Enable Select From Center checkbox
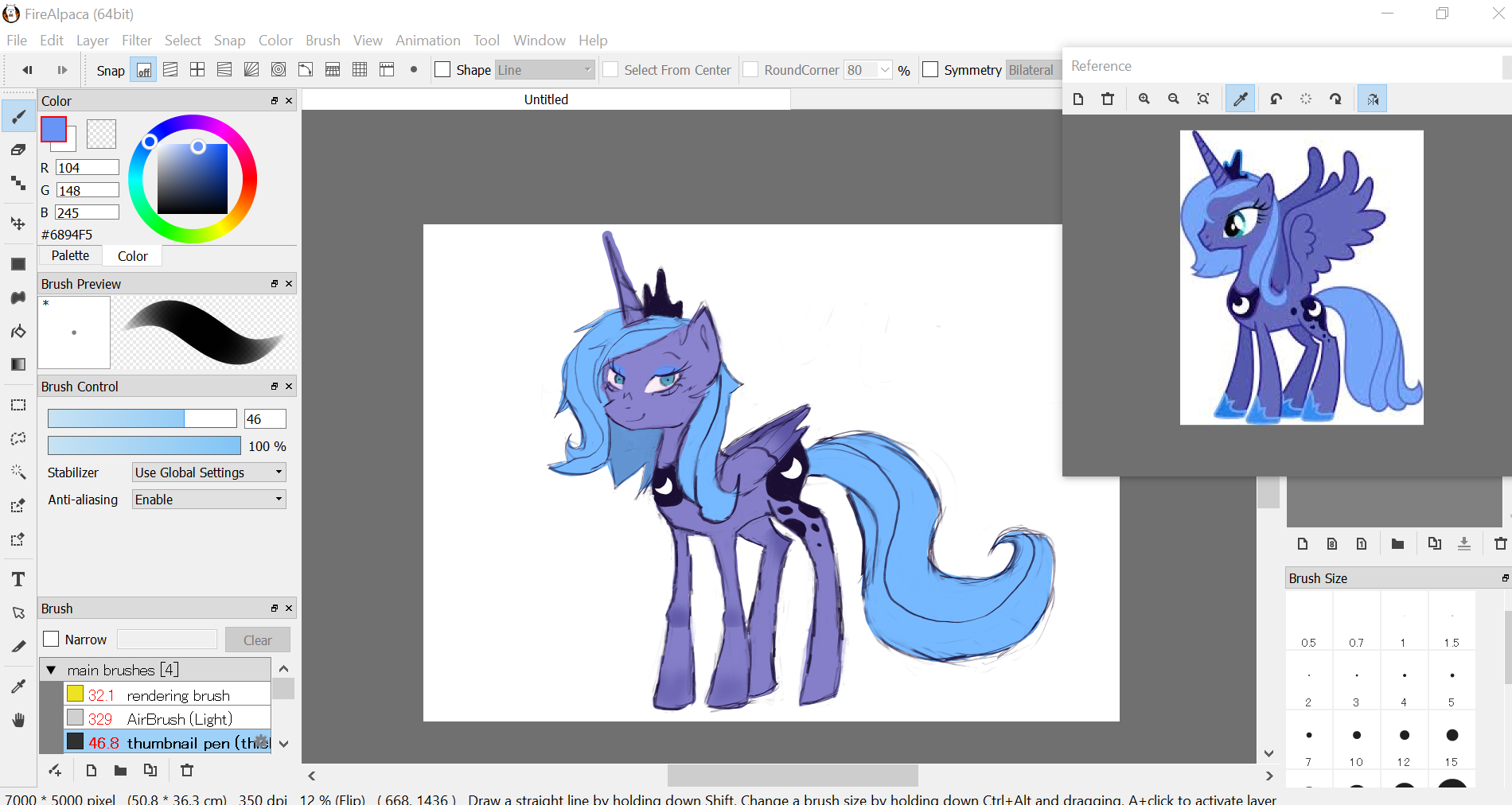This screenshot has height=805, width=1512. (x=611, y=70)
